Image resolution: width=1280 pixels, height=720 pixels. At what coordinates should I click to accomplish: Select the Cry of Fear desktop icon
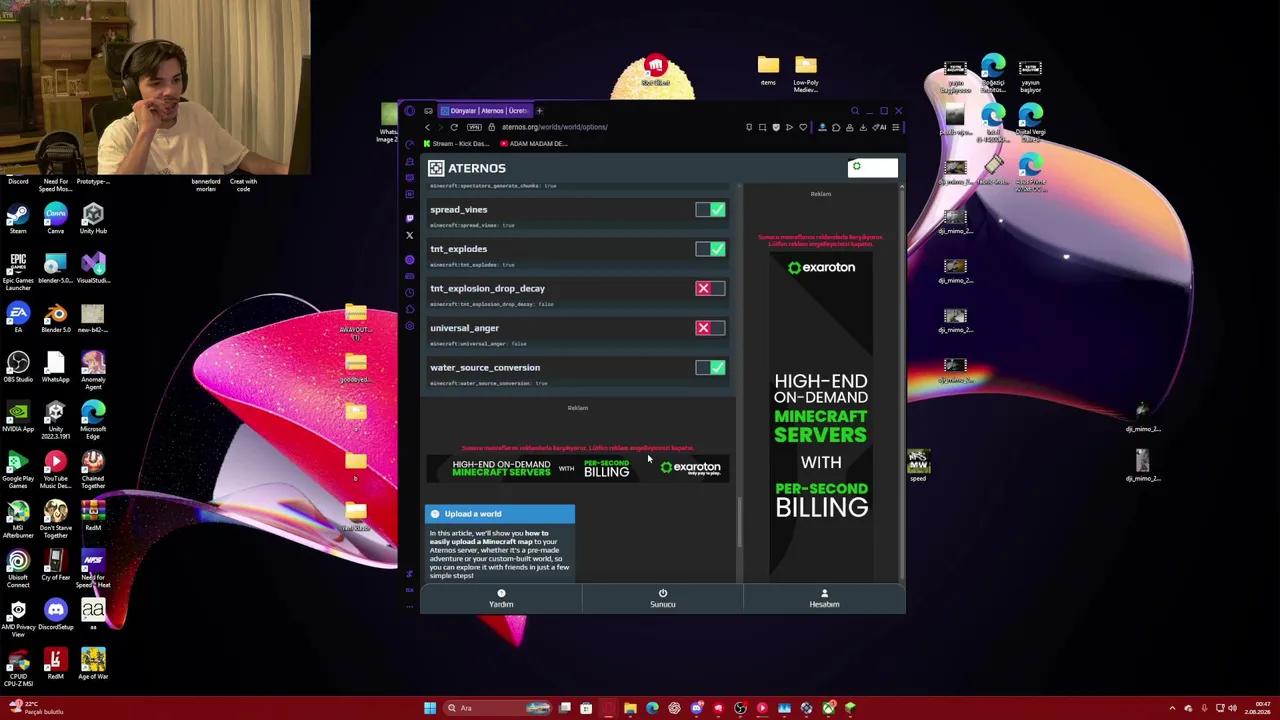(55, 565)
